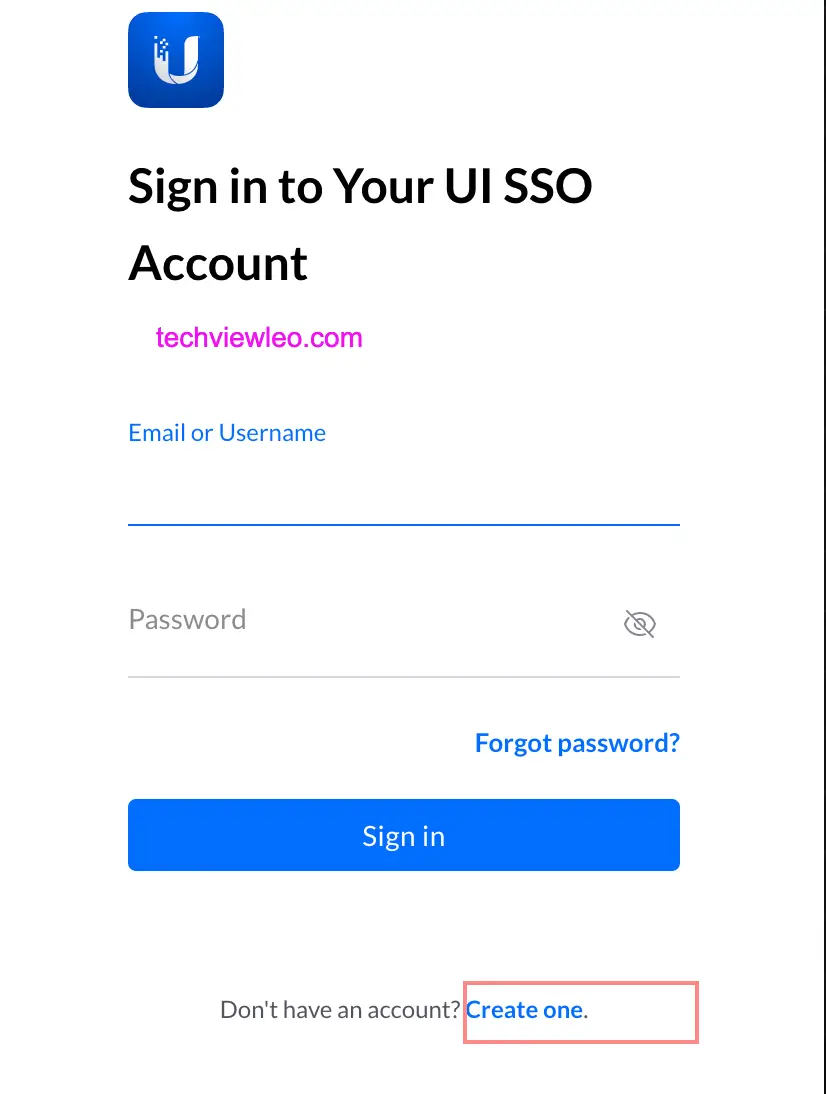Open the Forgot password link
The width and height of the screenshot is (826, 1094).
tap(577, 743)
